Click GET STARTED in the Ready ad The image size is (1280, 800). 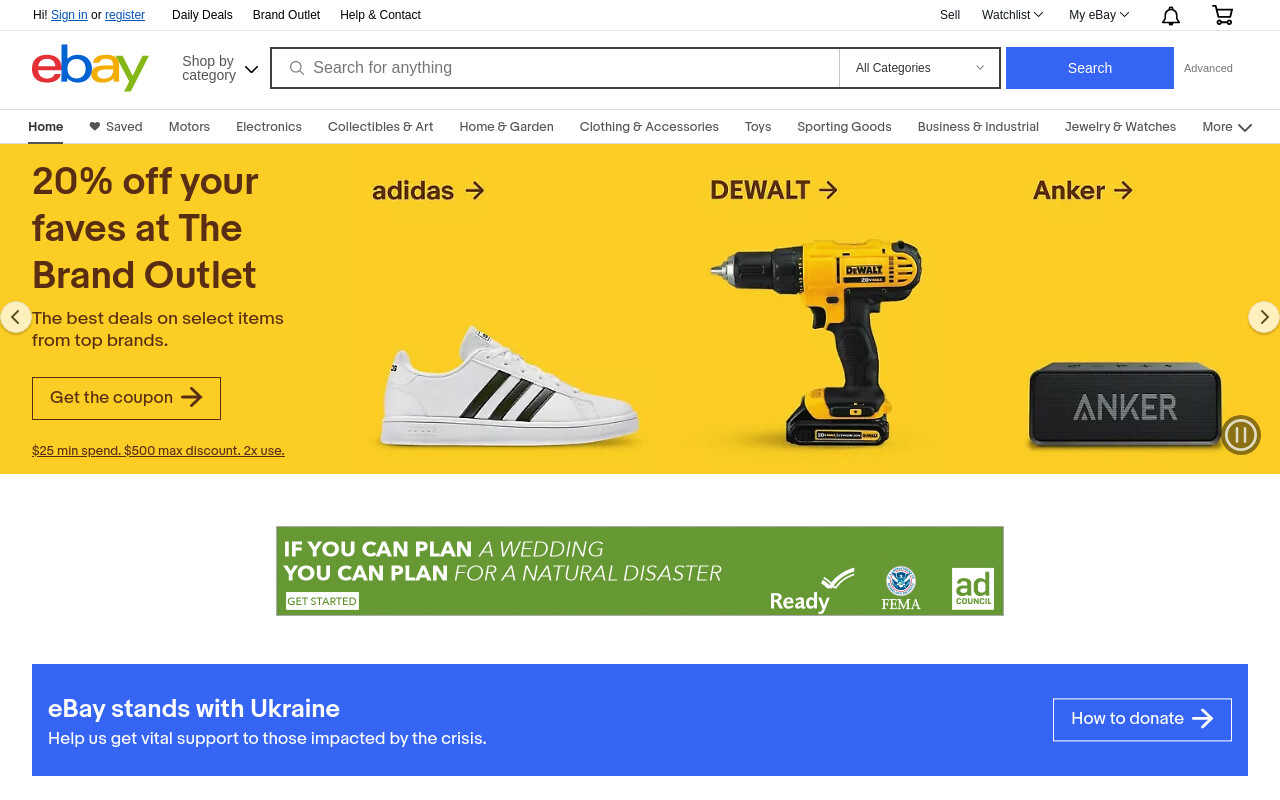pos(322,601)
